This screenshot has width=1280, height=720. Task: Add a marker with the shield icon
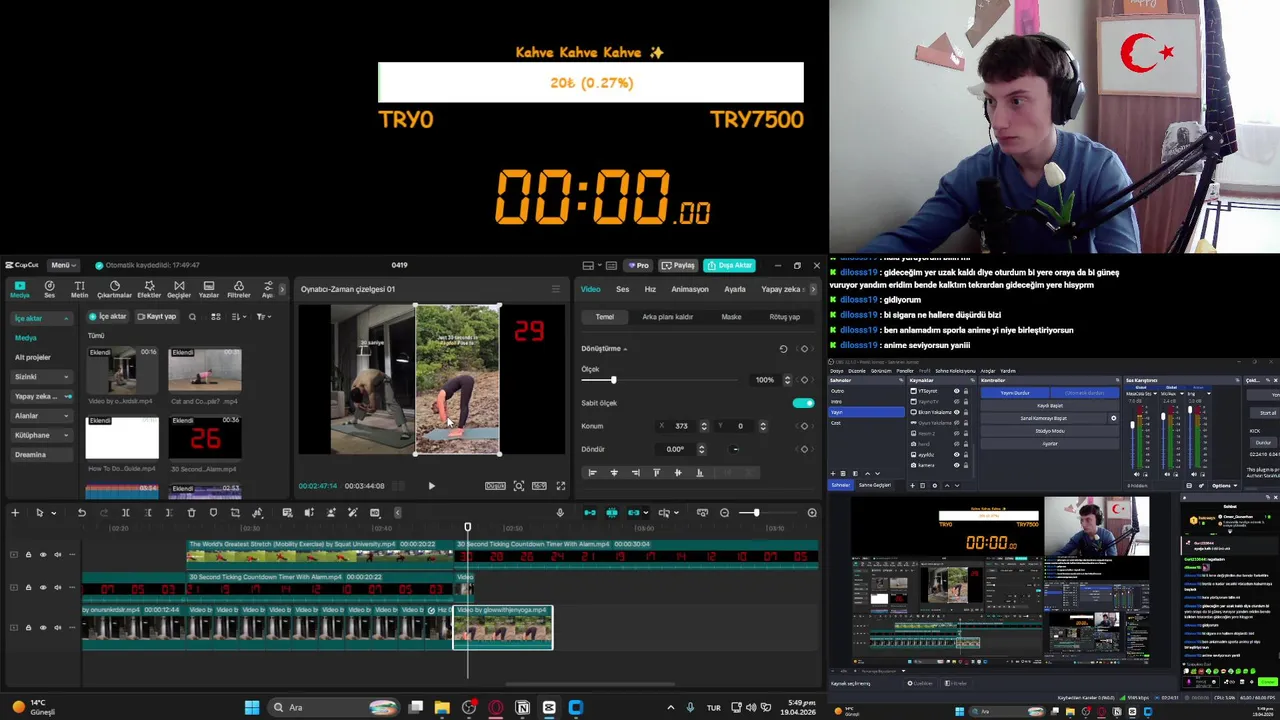pos(213,513)
